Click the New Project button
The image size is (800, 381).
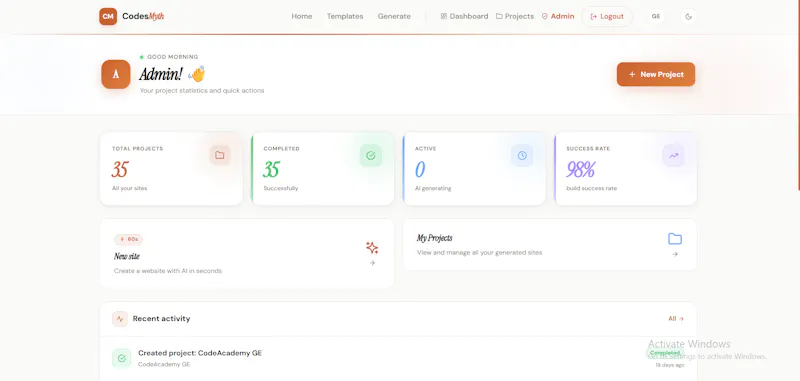point(656,74)
